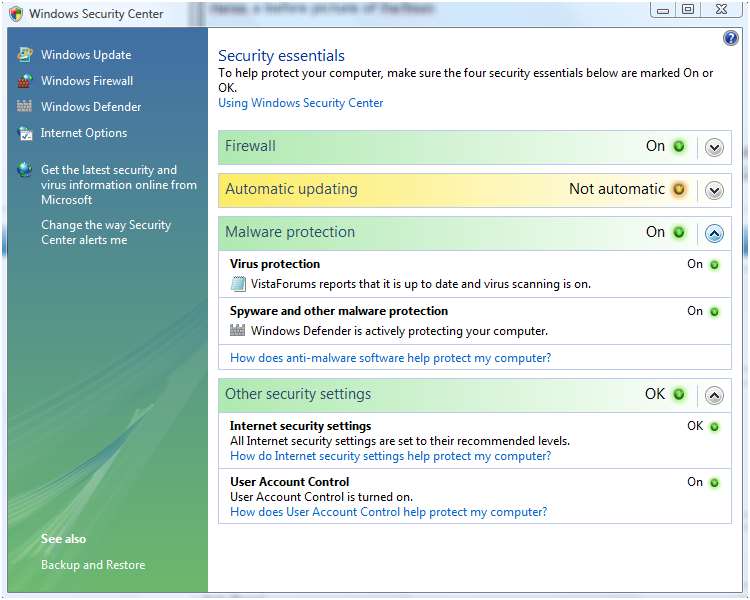Click the Windows Firewall brick-wall icon

25,81
